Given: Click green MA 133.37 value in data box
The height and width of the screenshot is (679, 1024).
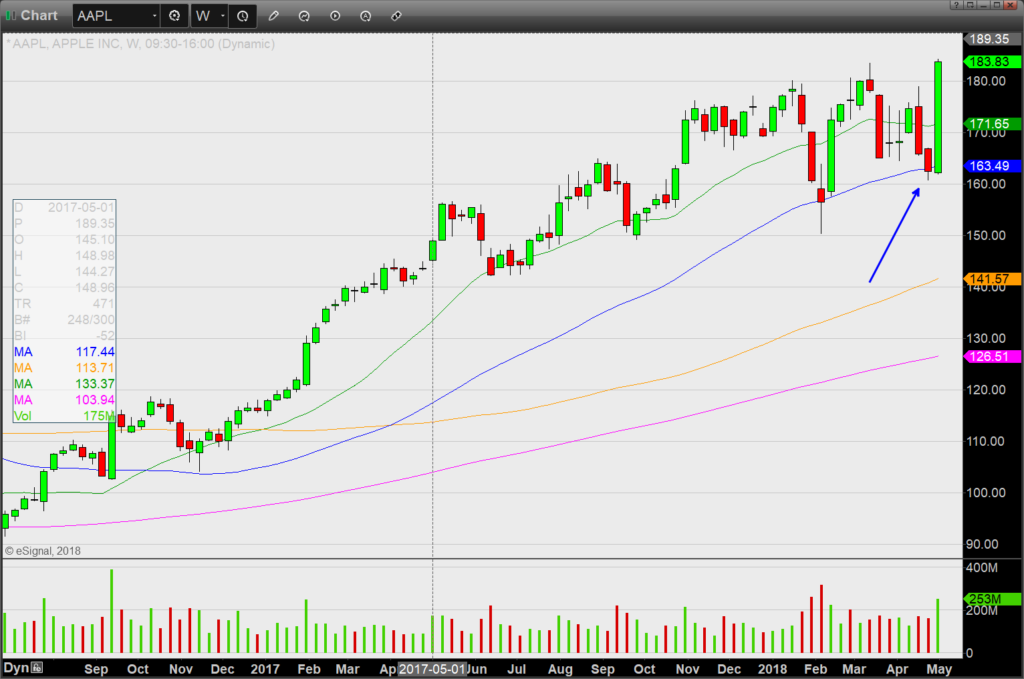Looking at the screenshot, I should (x=95, y=384).
